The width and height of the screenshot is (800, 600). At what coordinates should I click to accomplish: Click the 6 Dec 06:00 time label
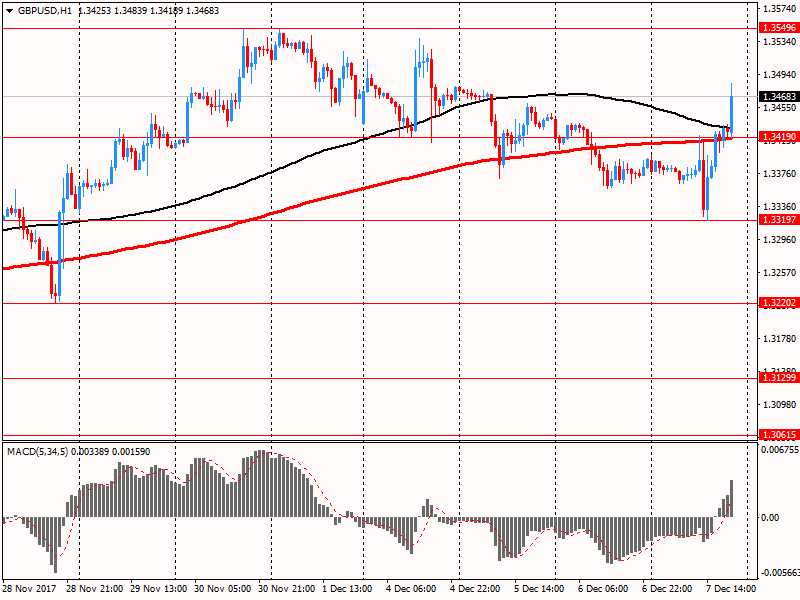tap(603, 589)
